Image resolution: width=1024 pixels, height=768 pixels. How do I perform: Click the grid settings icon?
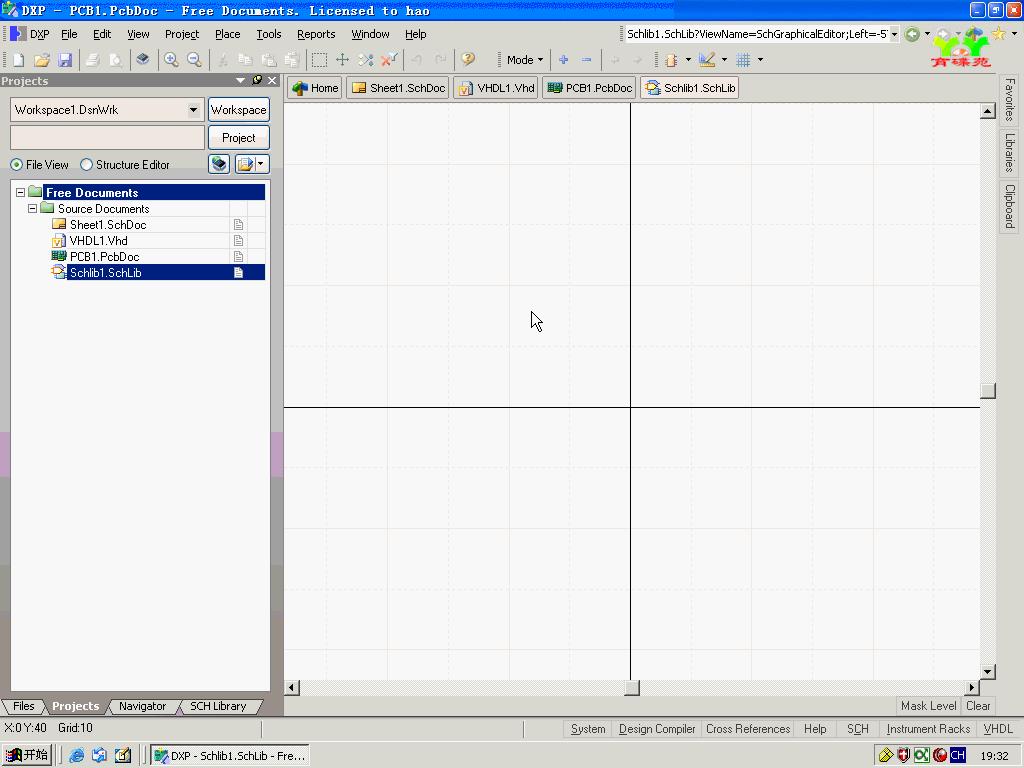[743, 60]
